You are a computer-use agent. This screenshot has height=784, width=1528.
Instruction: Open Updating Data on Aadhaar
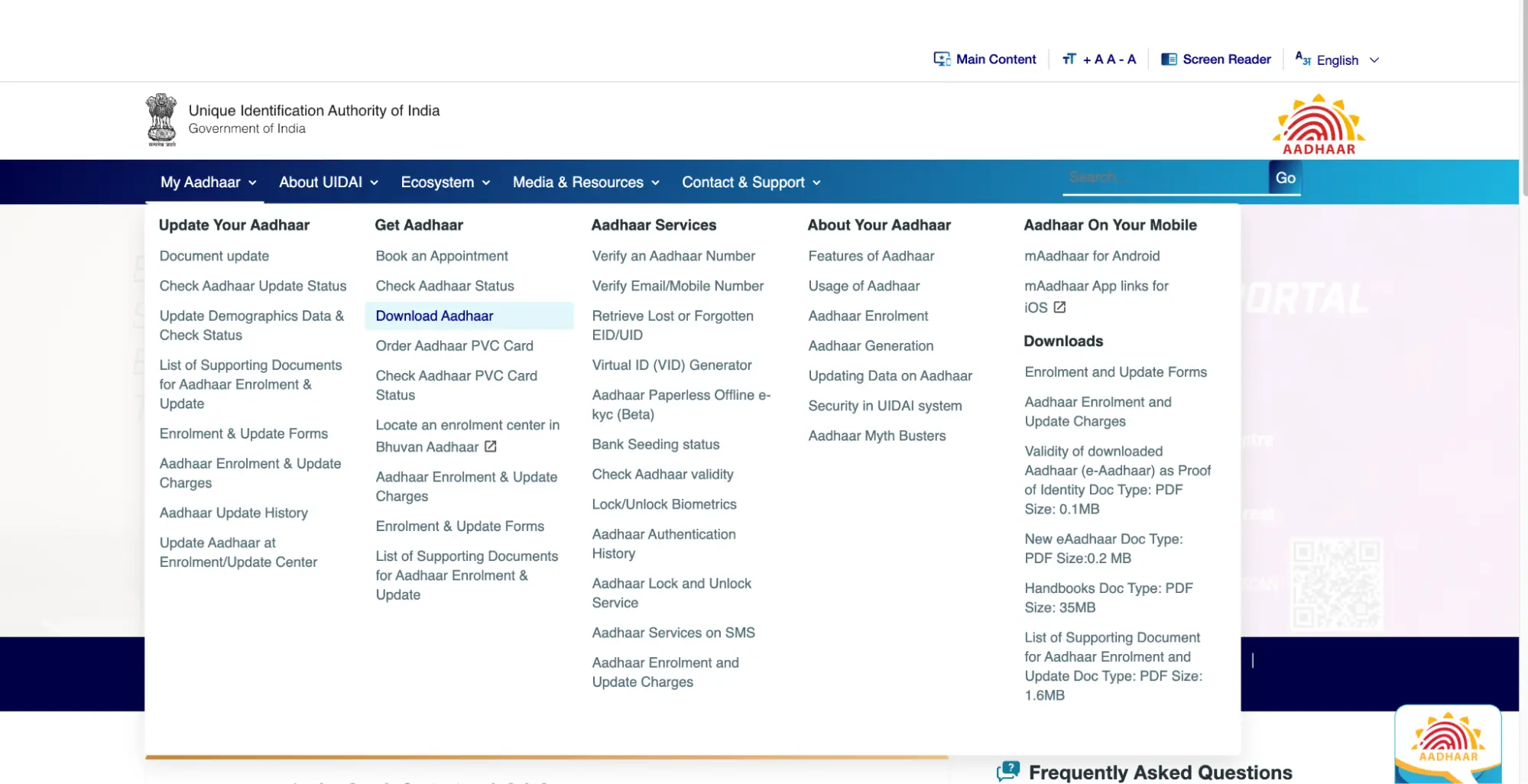(891, 376)
